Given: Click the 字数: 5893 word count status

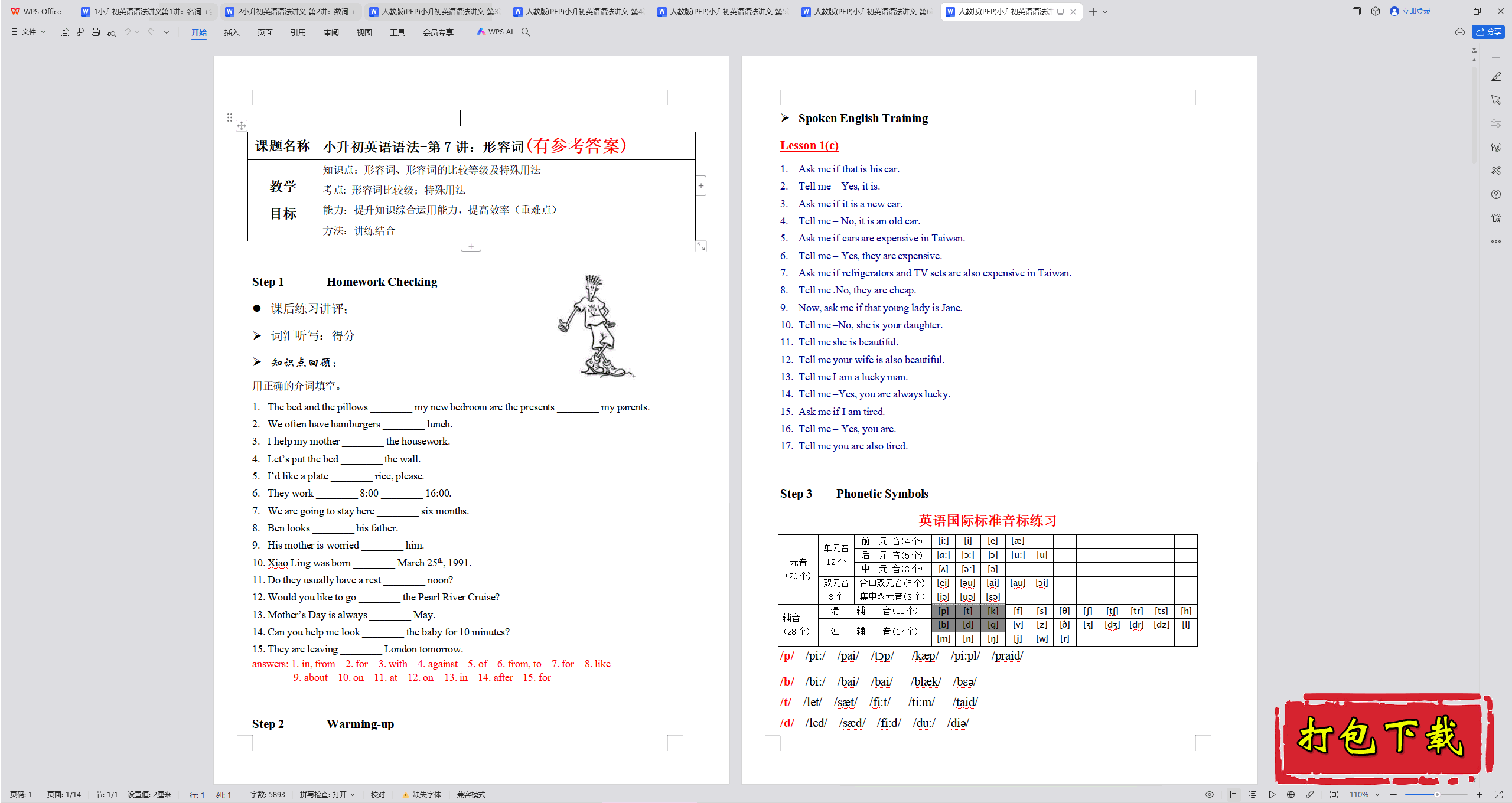Looking at the screenshot, I should pyautogui.click(x=268, y=795).
